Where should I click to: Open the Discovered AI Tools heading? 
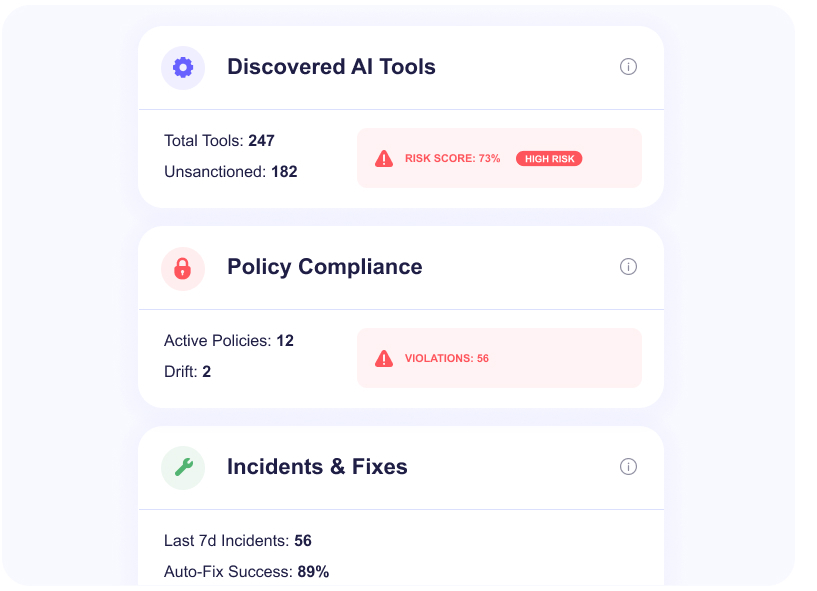coord(331,67)
